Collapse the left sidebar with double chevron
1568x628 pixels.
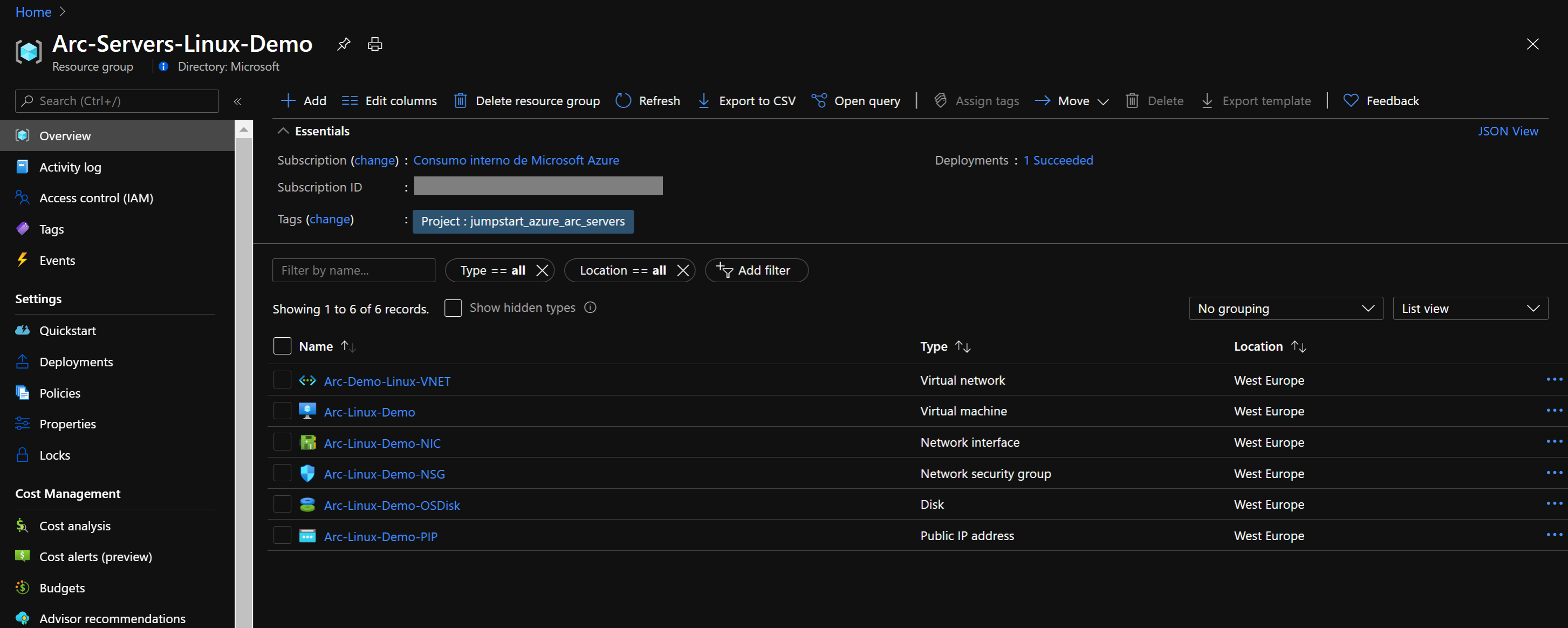[237, 101]
